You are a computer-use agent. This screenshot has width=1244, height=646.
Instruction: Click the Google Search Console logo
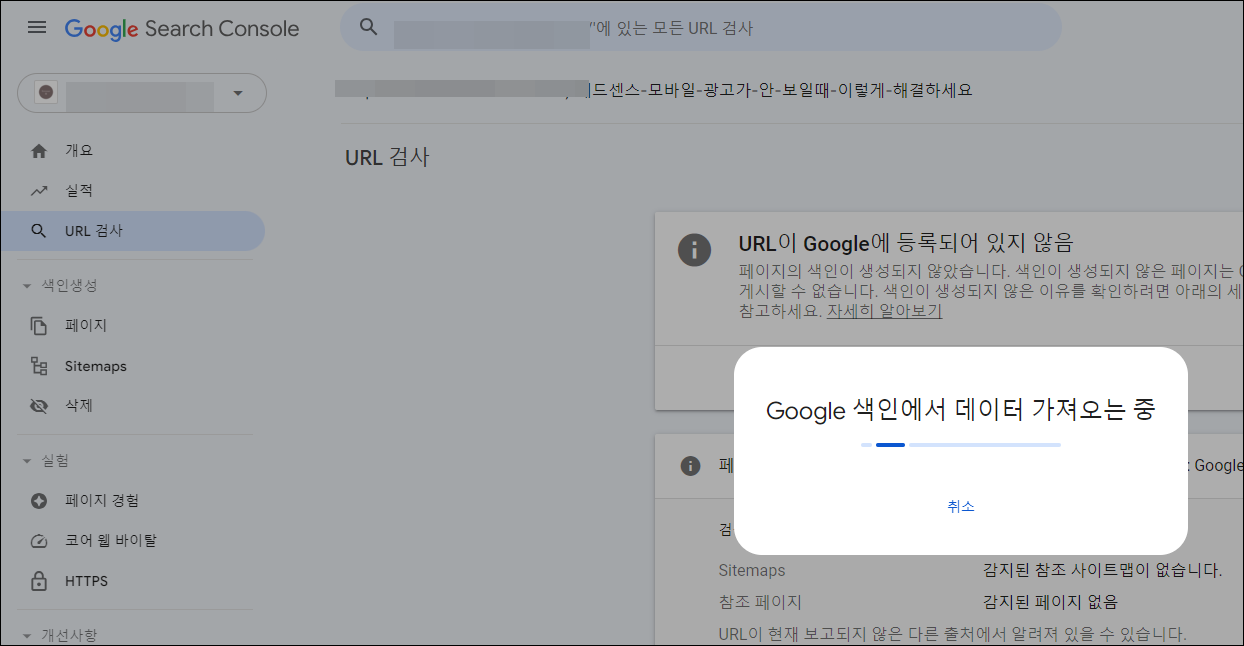(x=181, y=28)
